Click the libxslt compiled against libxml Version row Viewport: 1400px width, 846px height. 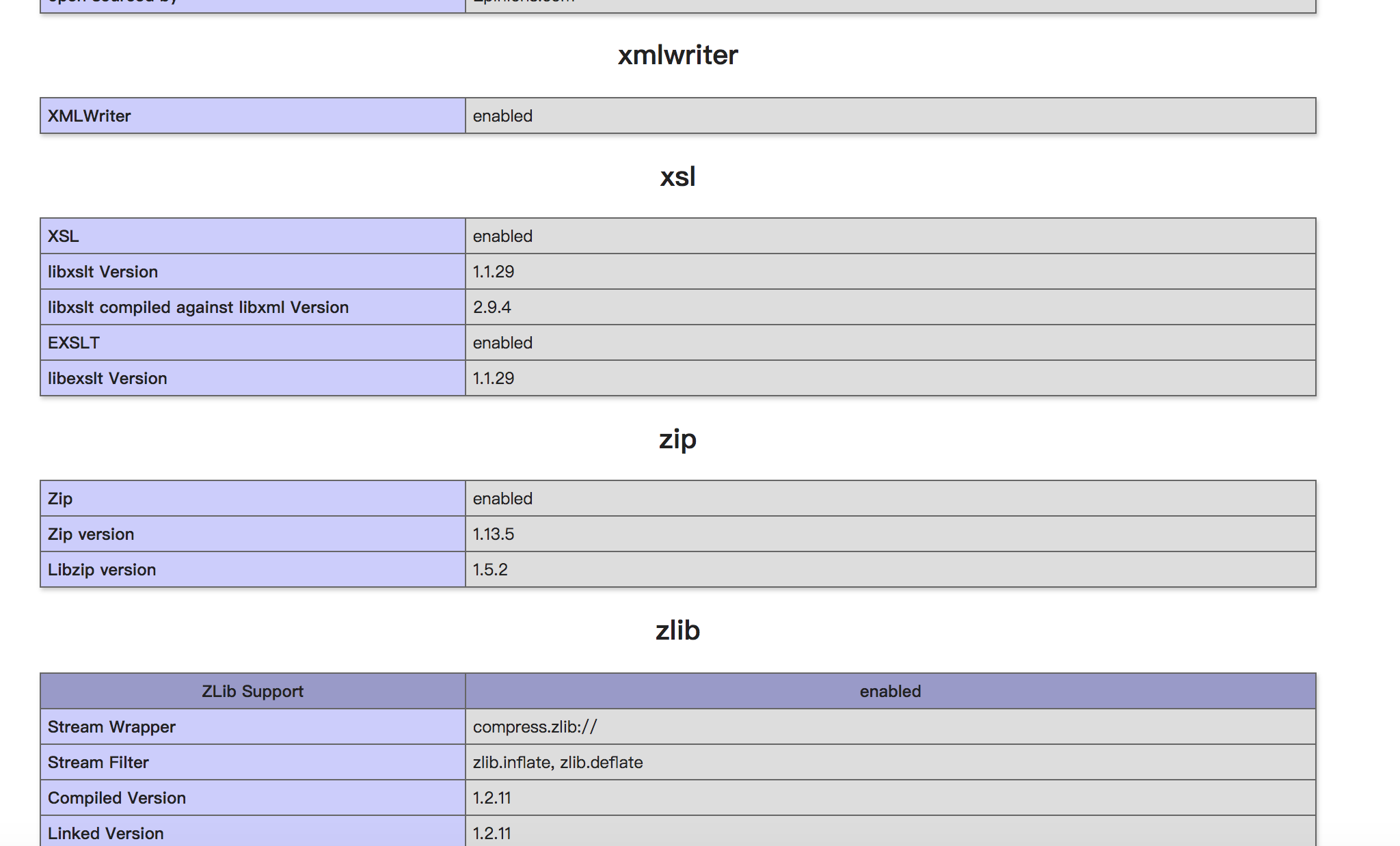pos(197,307)
